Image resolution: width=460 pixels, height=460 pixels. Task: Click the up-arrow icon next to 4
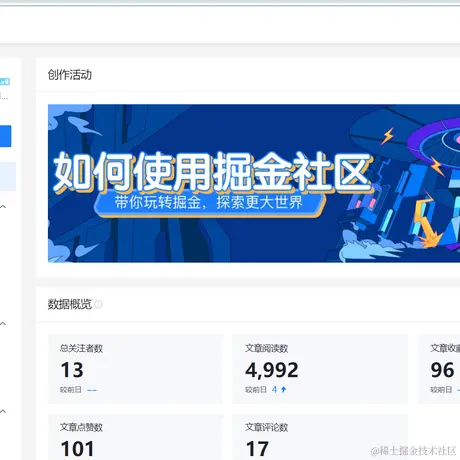[284, 389]
